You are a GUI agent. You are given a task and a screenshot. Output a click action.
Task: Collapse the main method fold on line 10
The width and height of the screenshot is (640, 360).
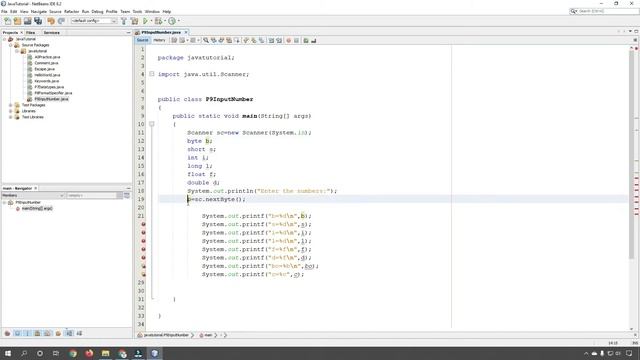151,124
